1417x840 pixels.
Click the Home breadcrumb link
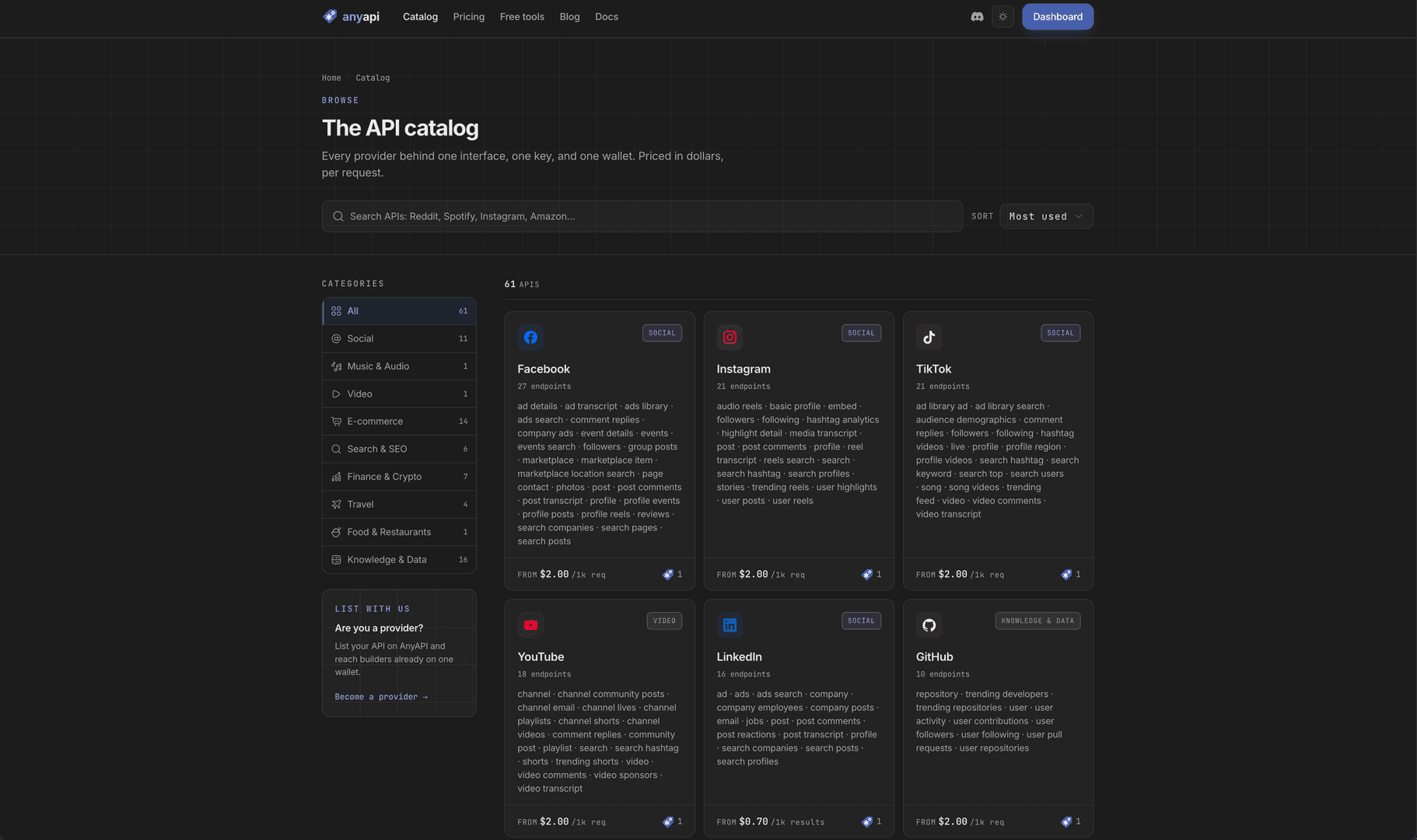(331, 78)
